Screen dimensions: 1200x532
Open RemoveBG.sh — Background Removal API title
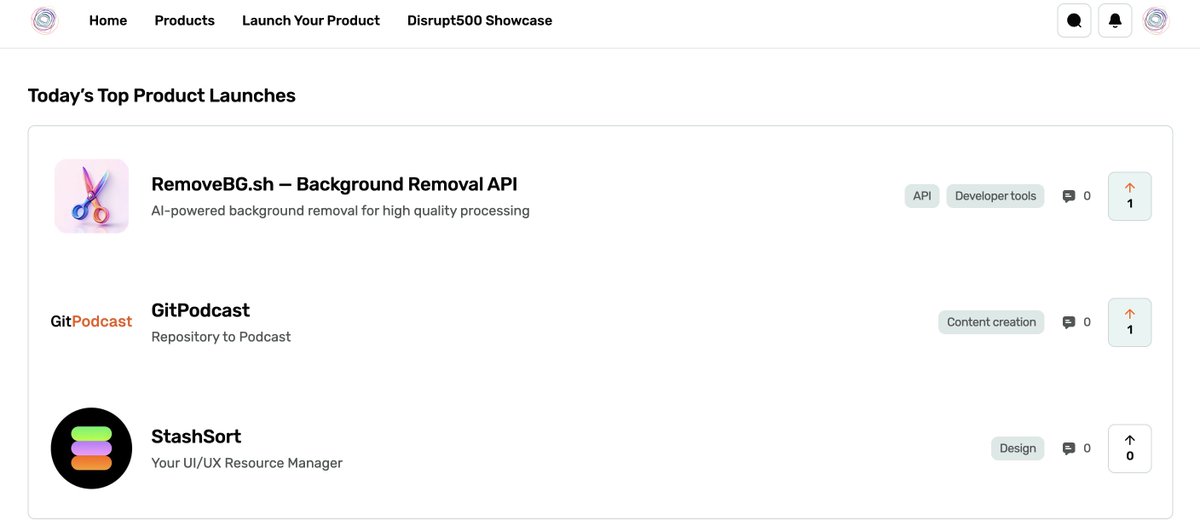(334, 184)
